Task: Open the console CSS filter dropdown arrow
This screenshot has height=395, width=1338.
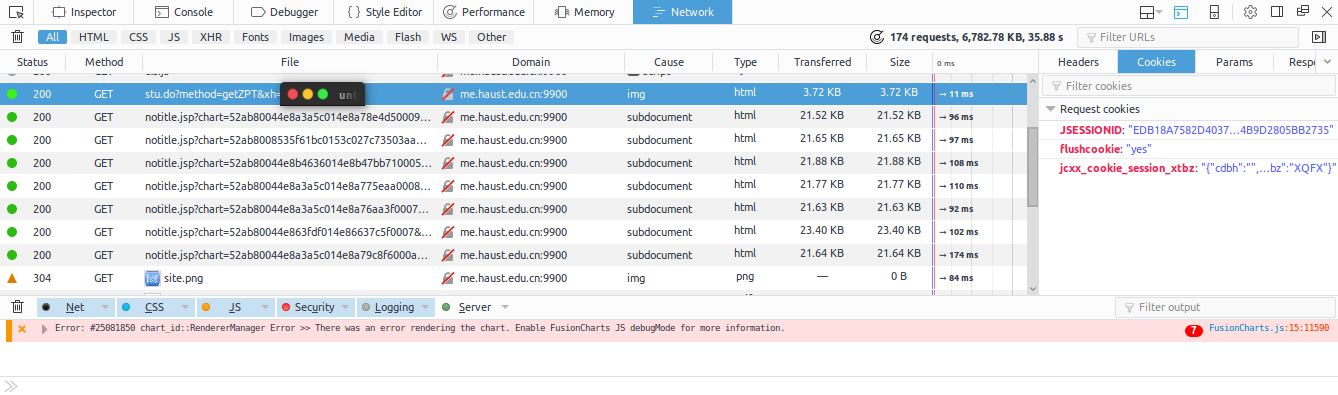Action: [x=185, y=307]
